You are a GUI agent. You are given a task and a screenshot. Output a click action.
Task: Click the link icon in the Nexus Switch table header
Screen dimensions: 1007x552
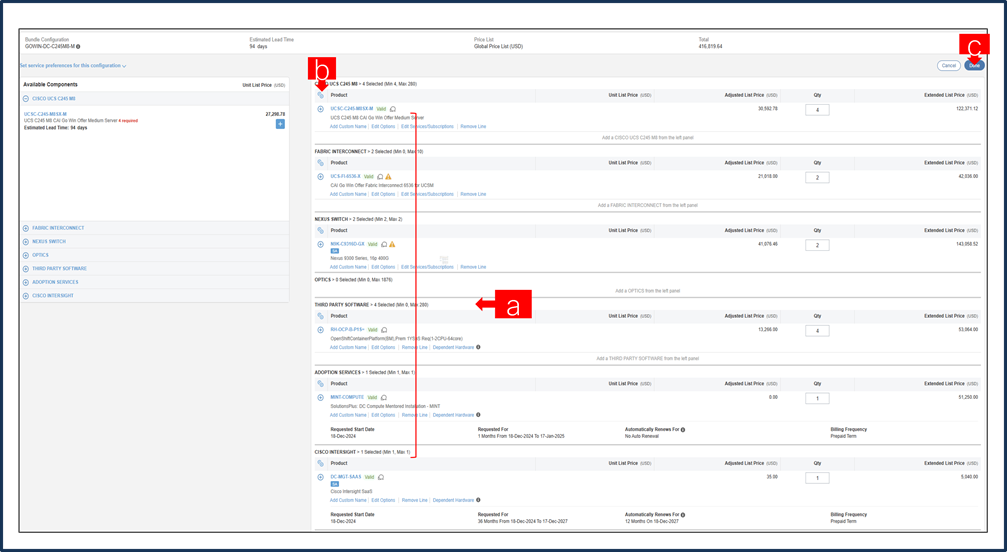point(320,230)
